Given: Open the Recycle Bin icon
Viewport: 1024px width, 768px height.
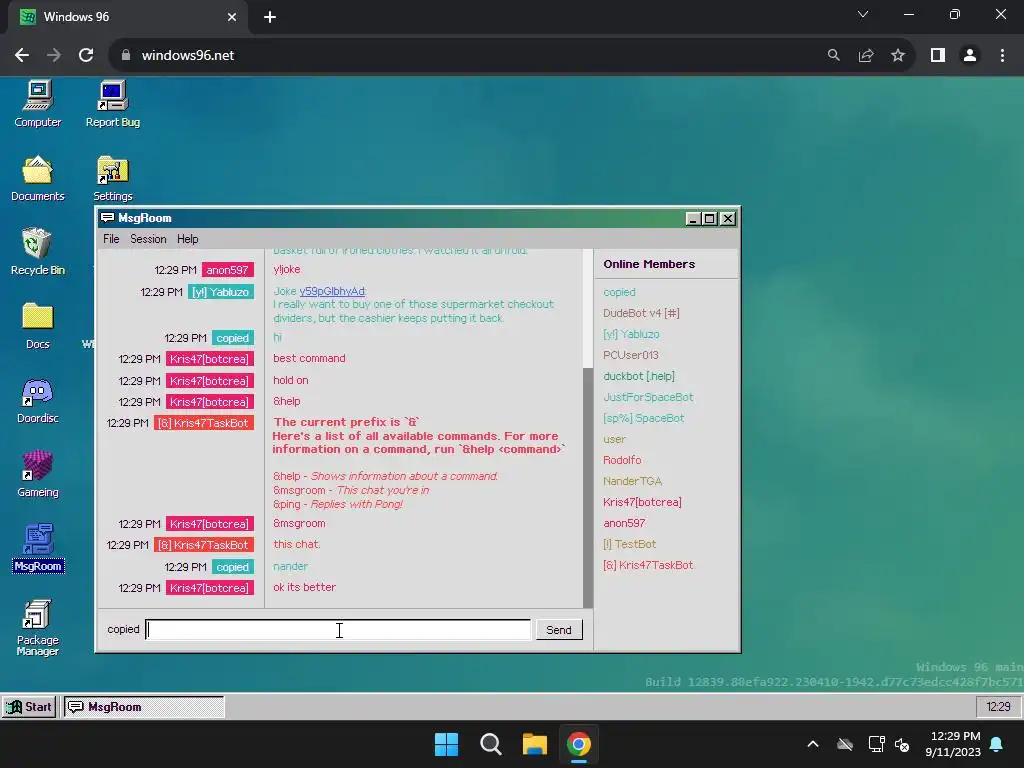Looking at the screenshot, I should click(38, 251).
